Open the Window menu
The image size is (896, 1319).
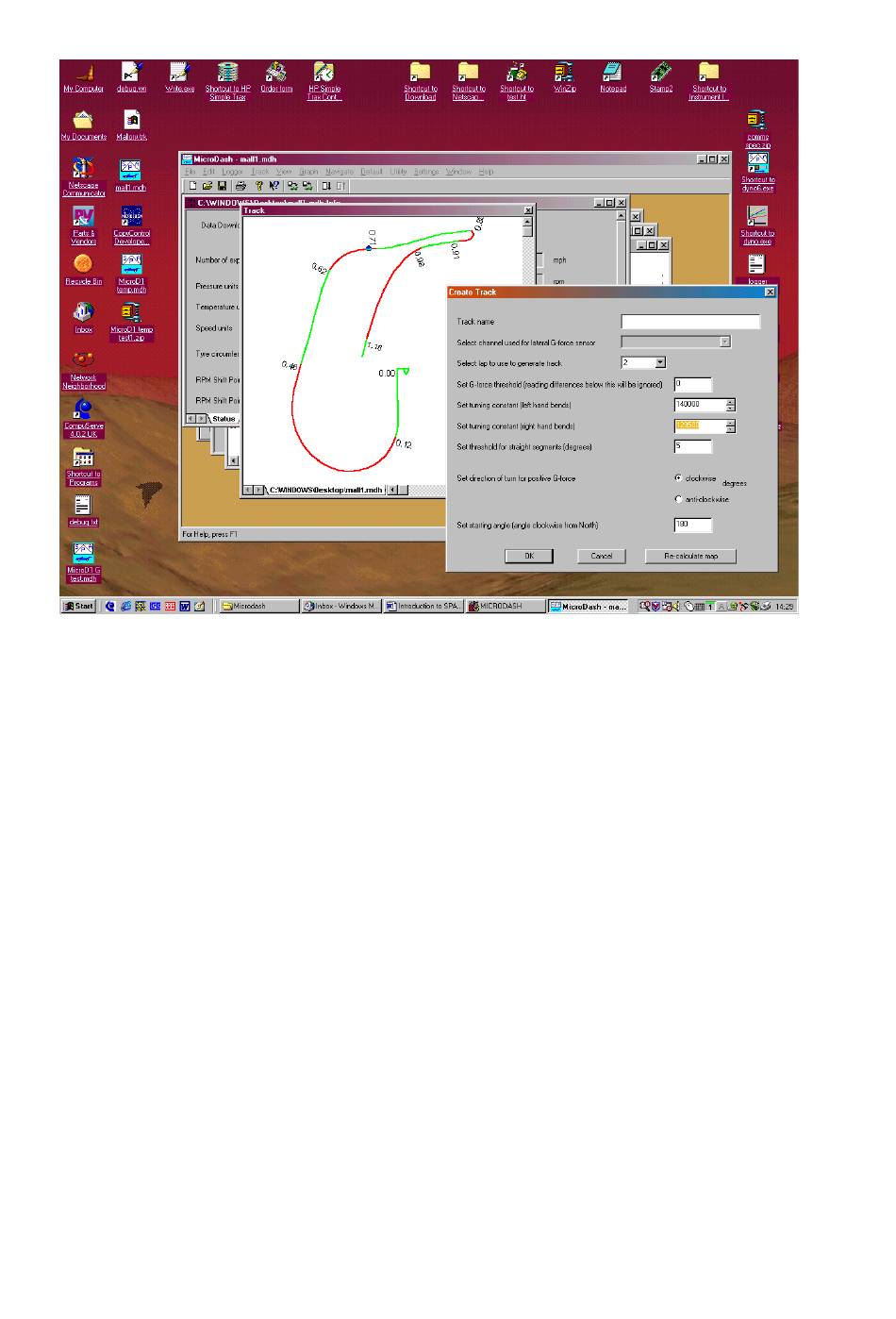pos(458,172)
